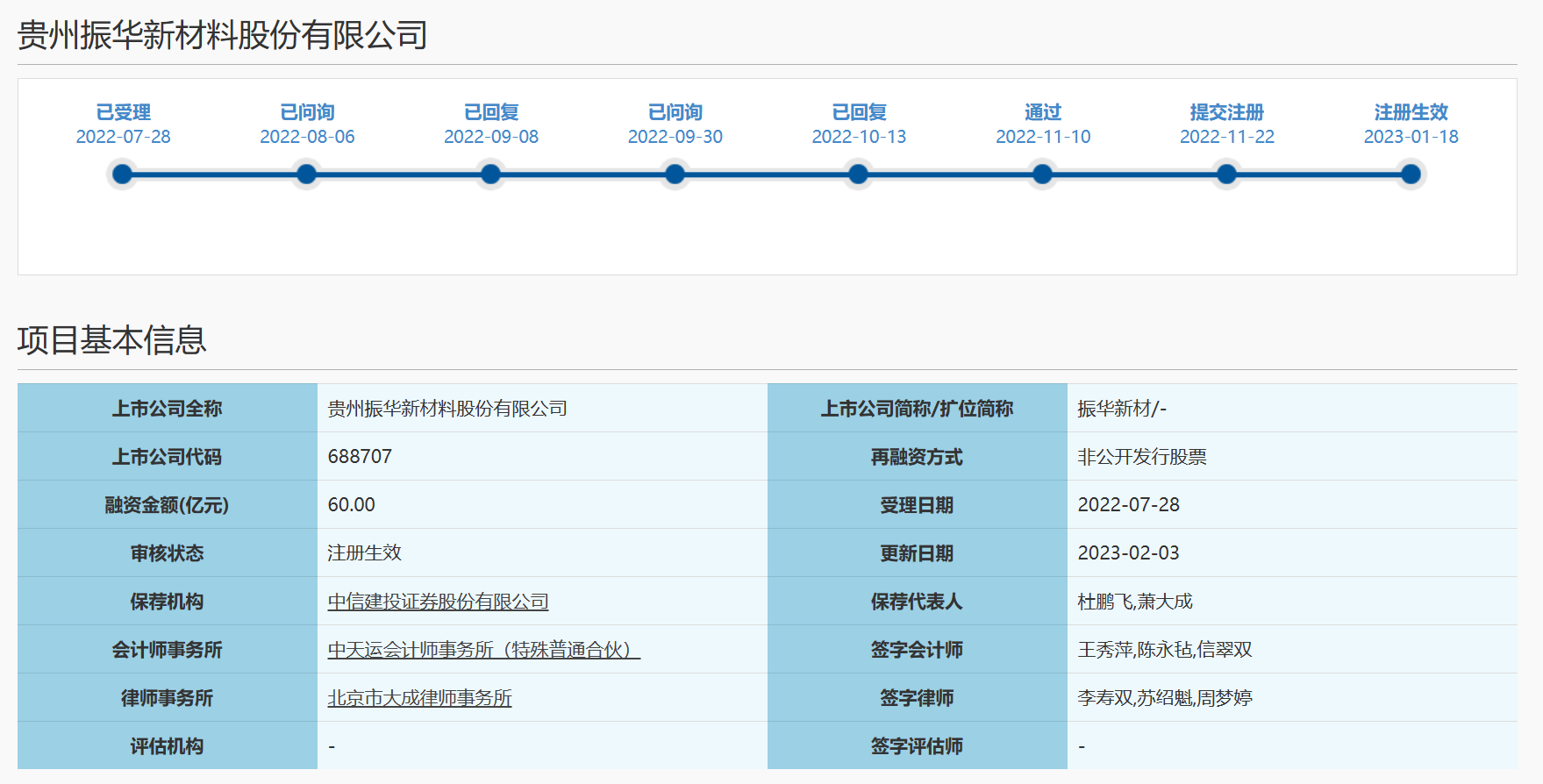Click the signing accountants 王秀萍,陈永毡,信翠双

pos(1165,650)
